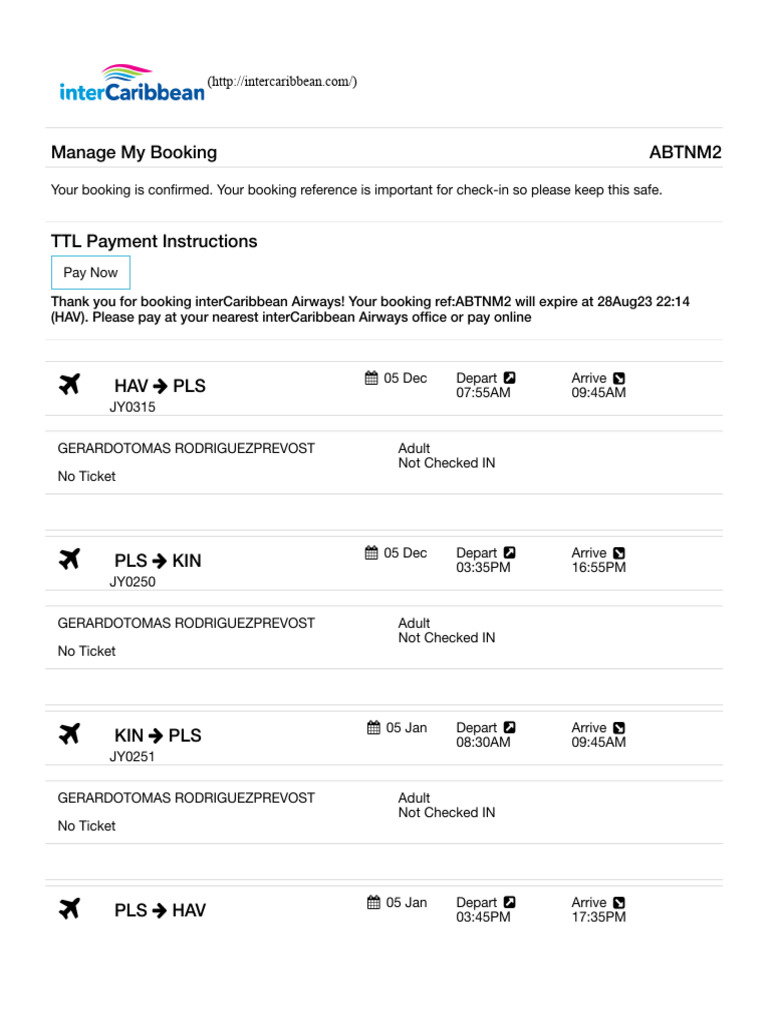Viewport: 768px width, 1024px height.
Task: Click the Arrive icon at 16:55PM flight
Action: tap(619, 553)
